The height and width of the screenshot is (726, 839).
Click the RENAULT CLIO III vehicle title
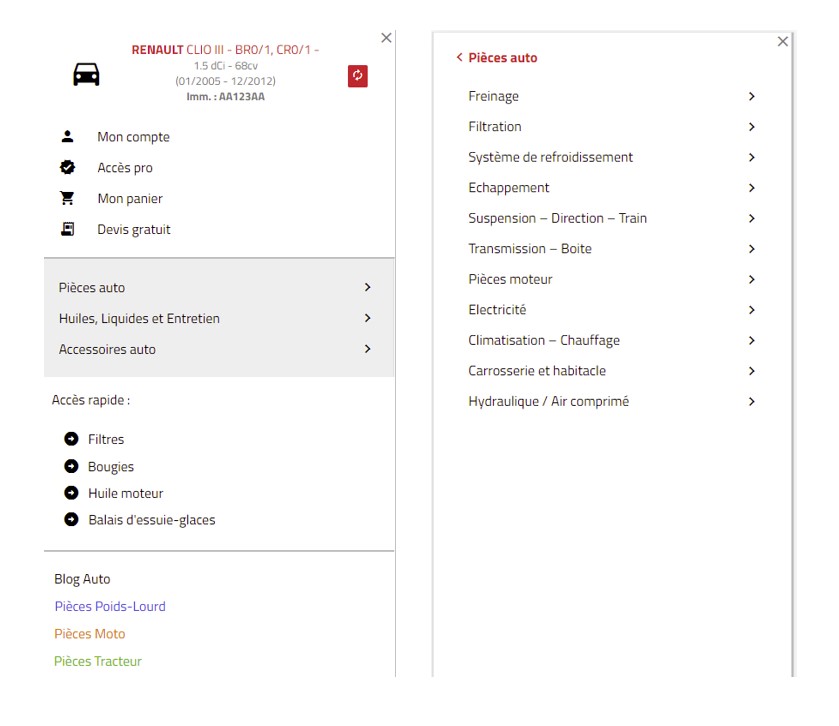click(x=225, y=50)
